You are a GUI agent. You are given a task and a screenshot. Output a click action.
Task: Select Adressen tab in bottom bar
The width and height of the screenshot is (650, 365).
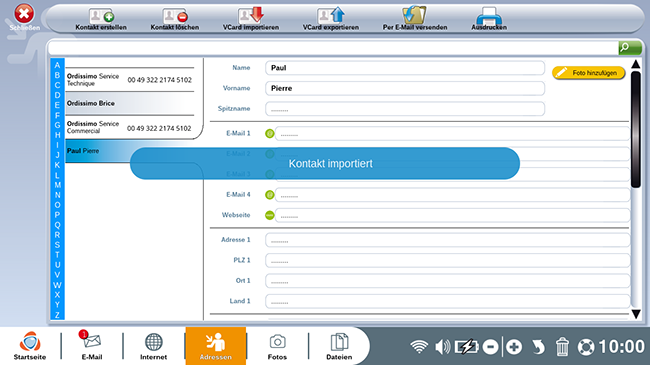tap(216, 346)
